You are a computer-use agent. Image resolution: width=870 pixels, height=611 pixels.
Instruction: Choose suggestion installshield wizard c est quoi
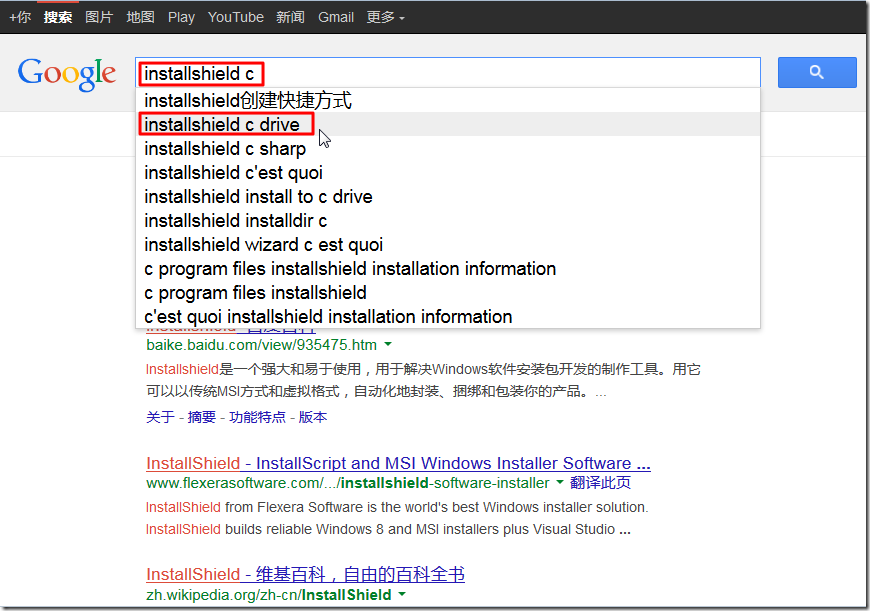448,245
